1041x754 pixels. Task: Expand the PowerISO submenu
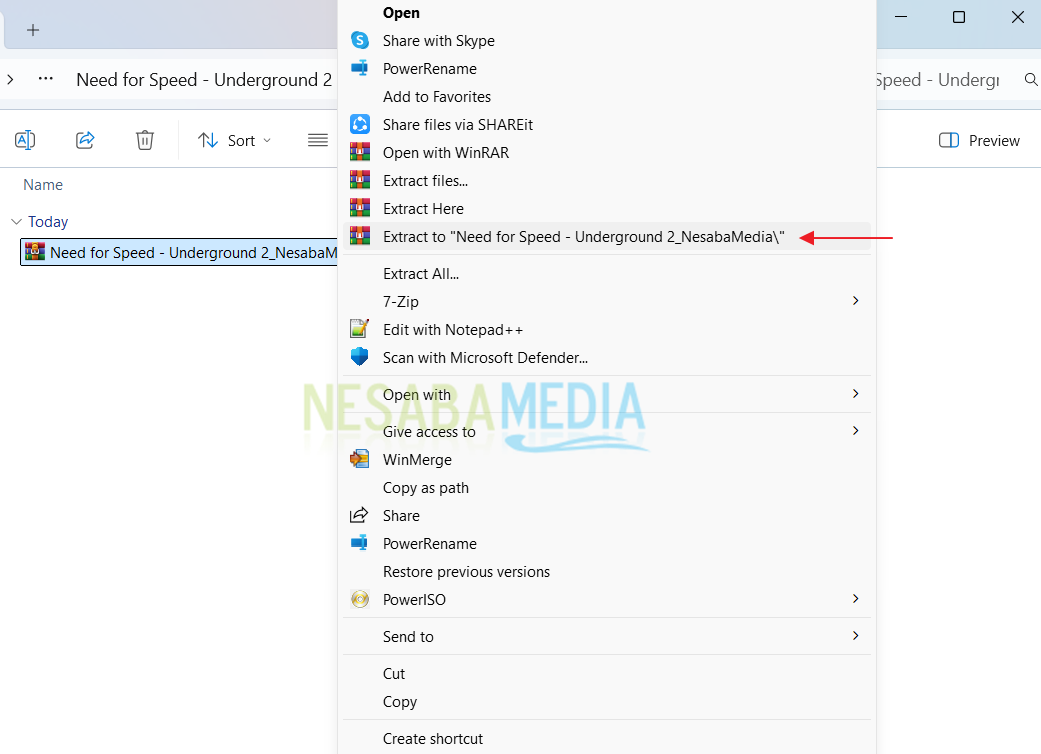click(855, 599)
